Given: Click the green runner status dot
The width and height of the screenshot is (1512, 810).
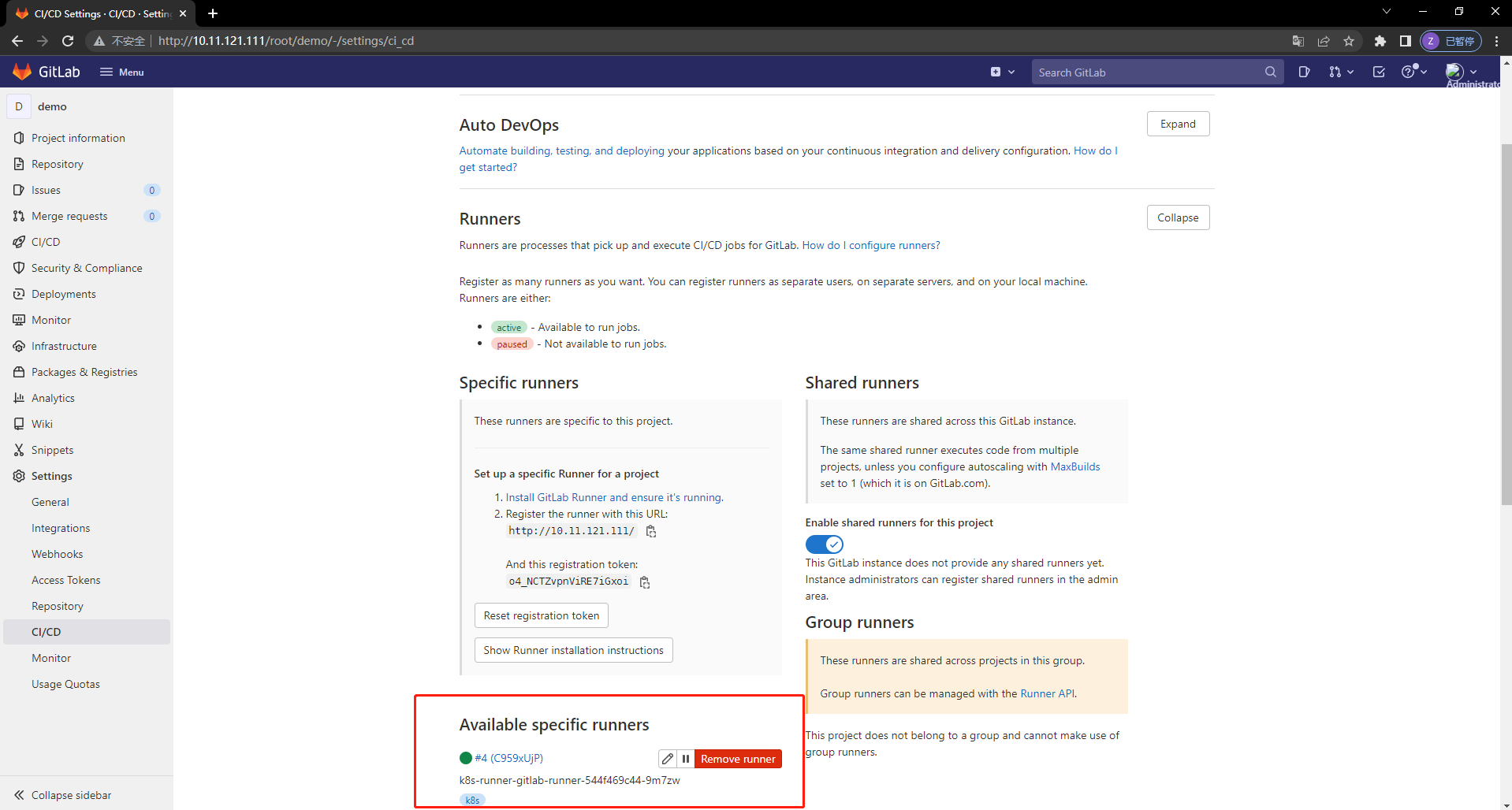Looking at the screenshot, I should click(x=466, y=758).
